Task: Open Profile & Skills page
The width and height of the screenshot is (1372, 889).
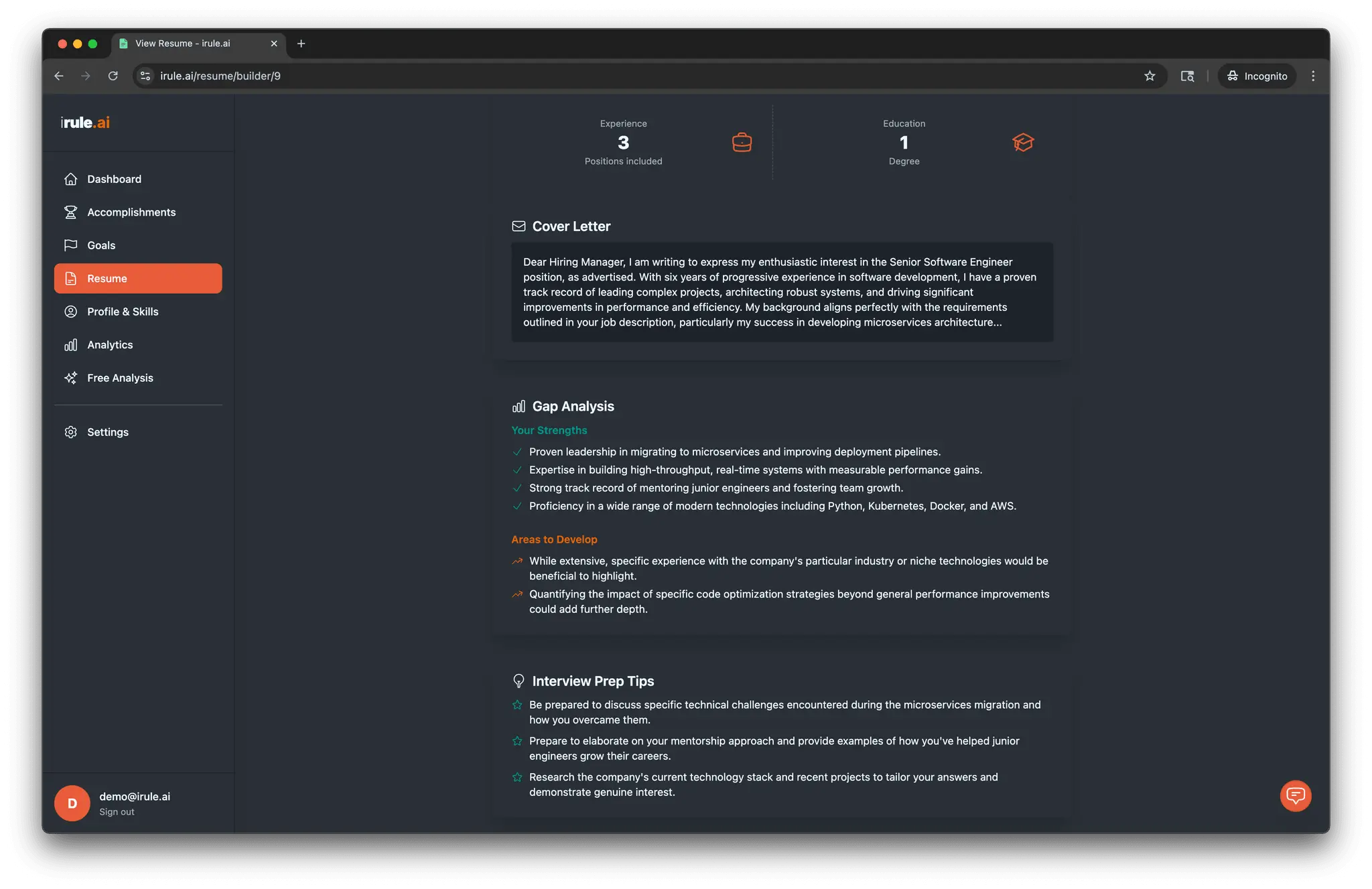Action: (138, 312)
